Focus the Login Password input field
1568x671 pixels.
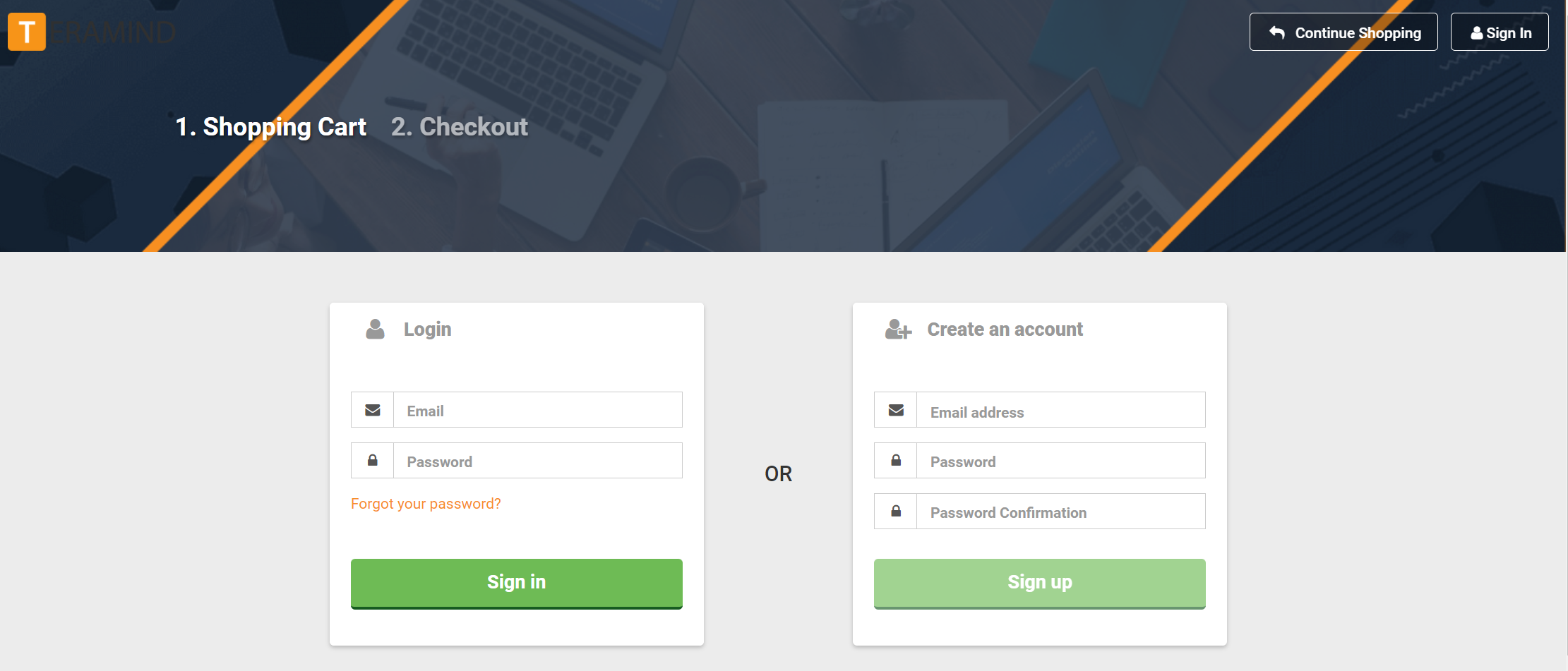coord(538,461)
